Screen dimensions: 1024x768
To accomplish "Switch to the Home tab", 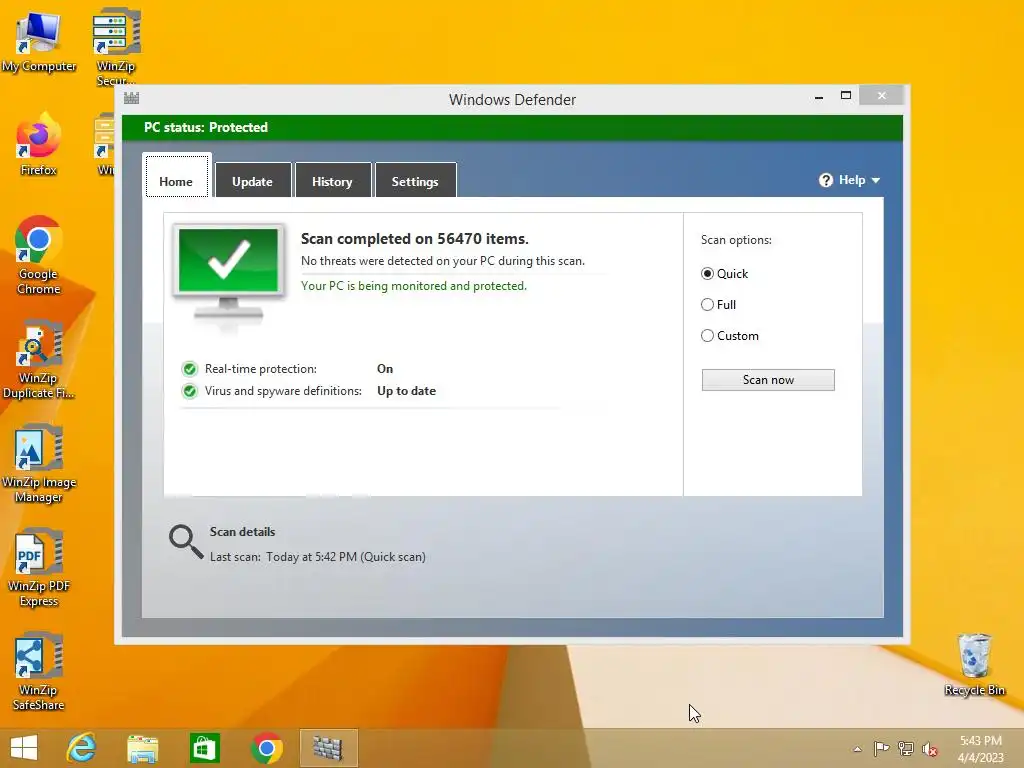I will [x=176, y=176].
